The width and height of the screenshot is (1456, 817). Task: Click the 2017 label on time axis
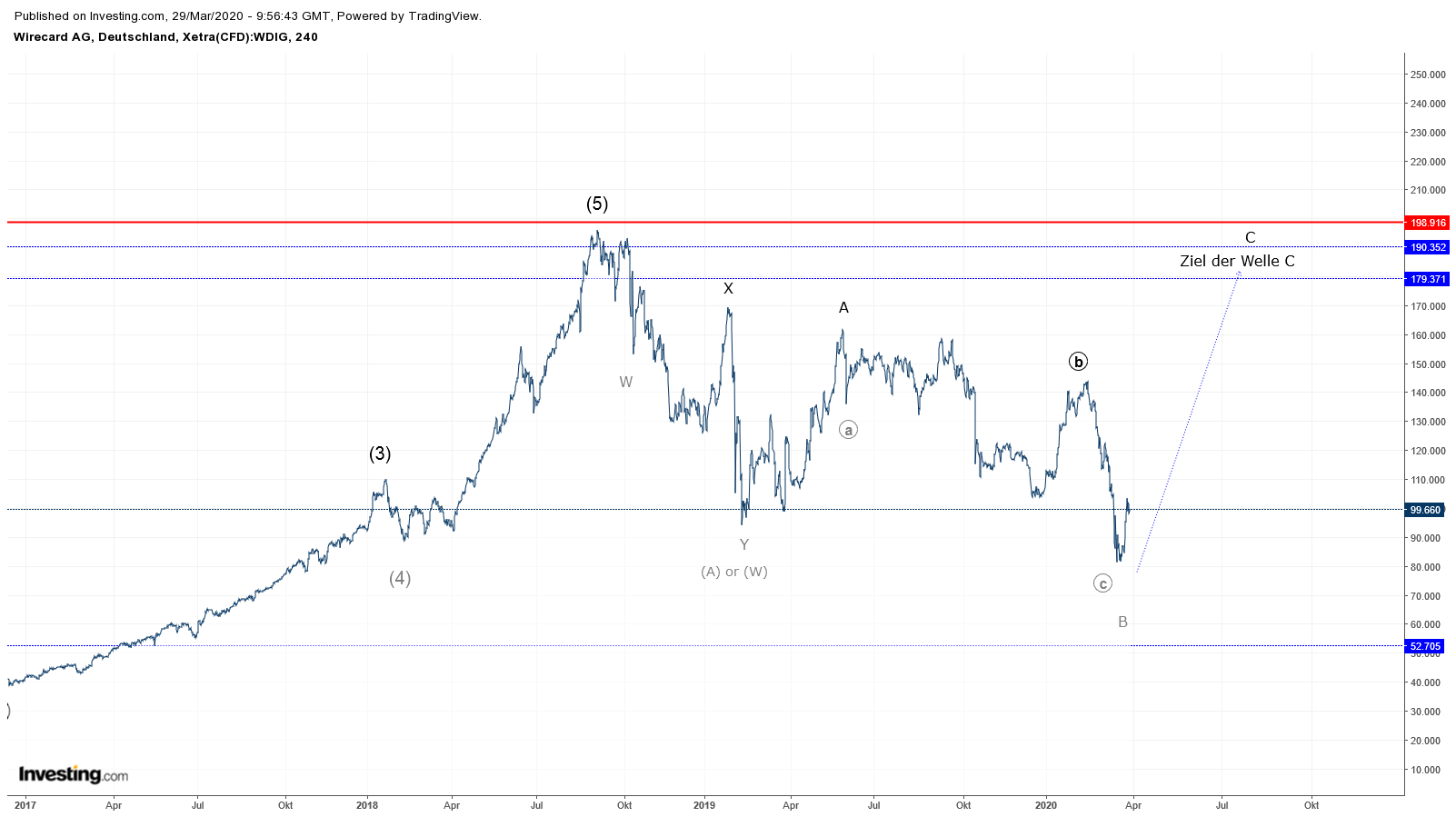coord(25,805)
